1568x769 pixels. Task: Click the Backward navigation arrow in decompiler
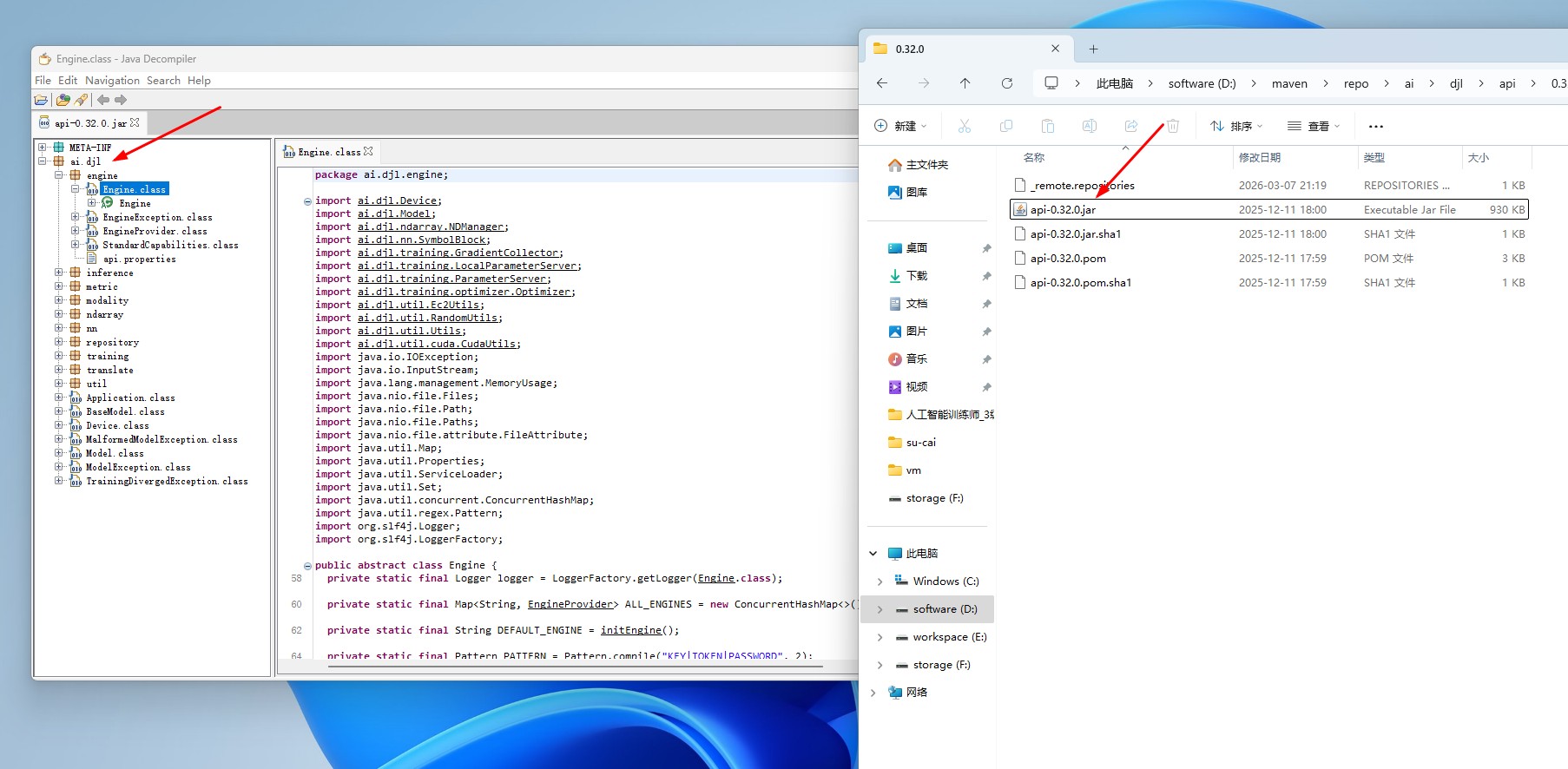(103, 100)
